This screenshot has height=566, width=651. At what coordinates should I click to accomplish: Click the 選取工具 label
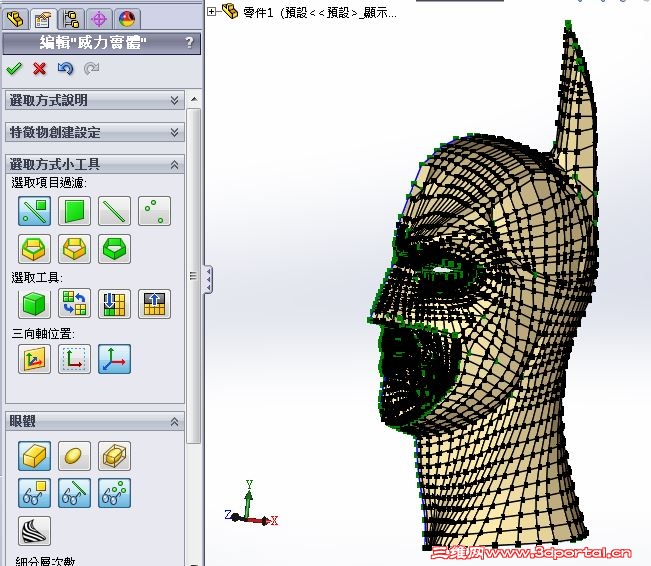(x=37, y=277)
